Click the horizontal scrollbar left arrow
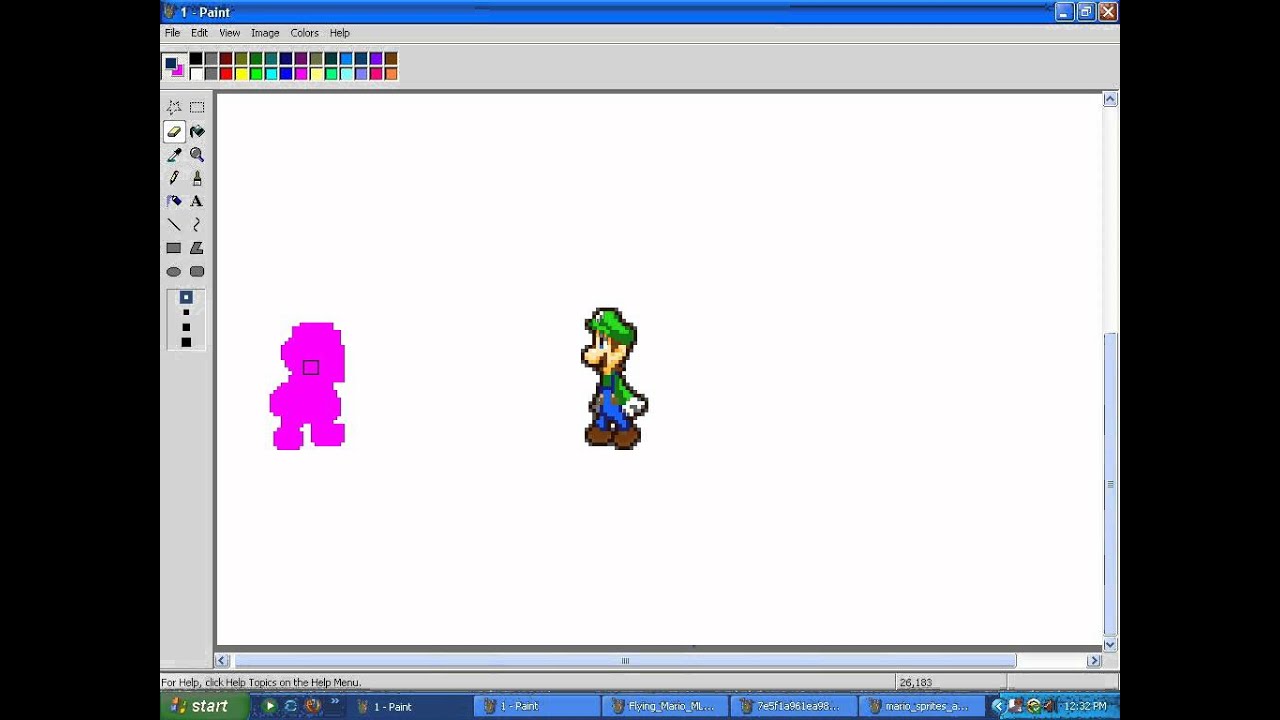 (x=222, y=661)
